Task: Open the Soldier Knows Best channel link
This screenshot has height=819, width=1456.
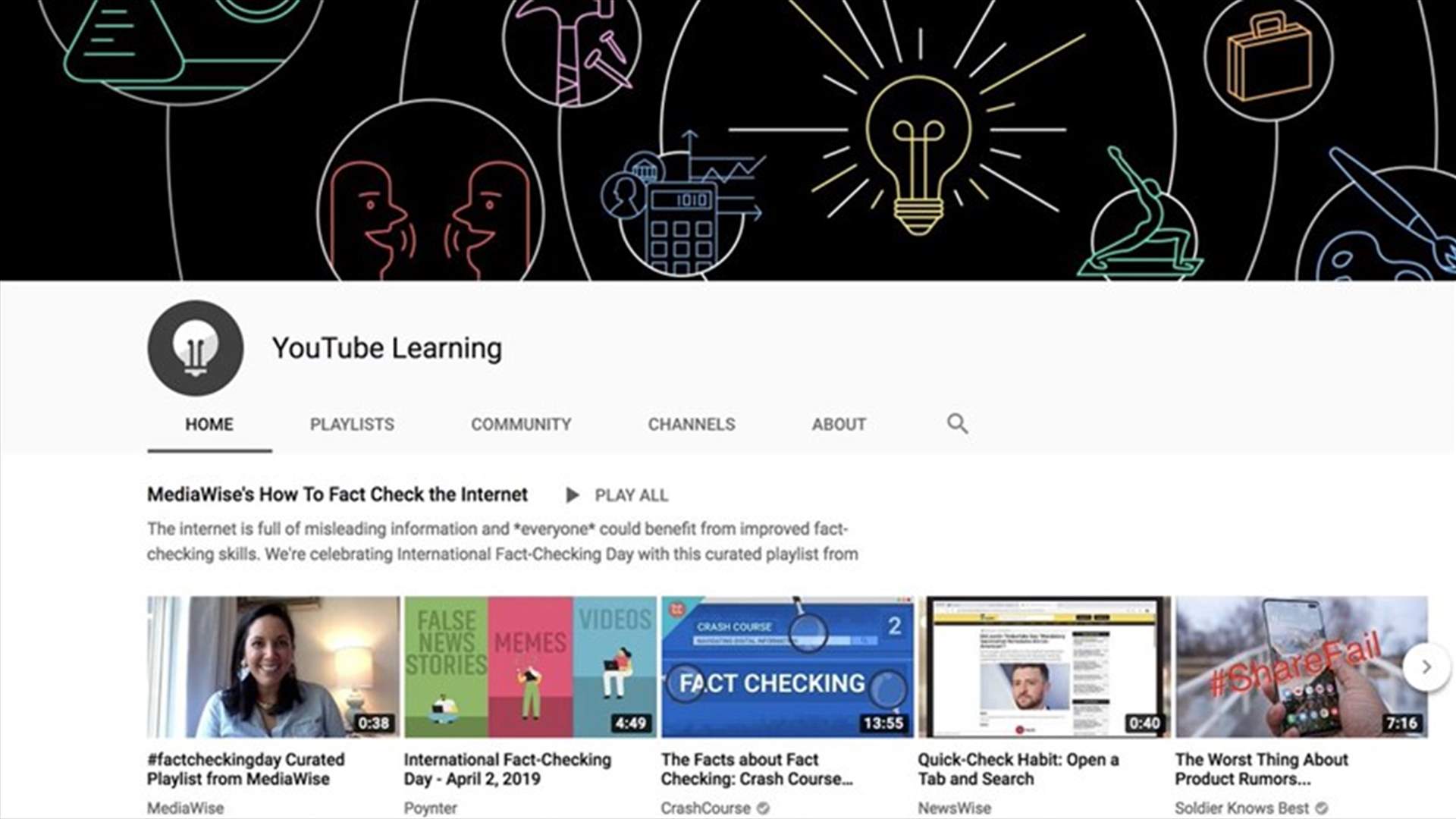Action: 1242,808
